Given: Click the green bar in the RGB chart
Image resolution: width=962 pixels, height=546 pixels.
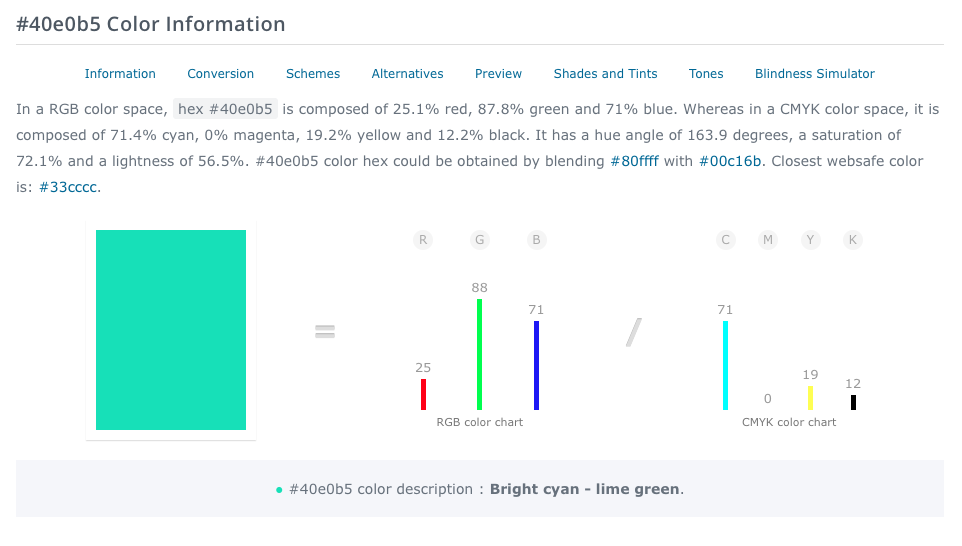Looking at the screenshot, I should (480, 354).
